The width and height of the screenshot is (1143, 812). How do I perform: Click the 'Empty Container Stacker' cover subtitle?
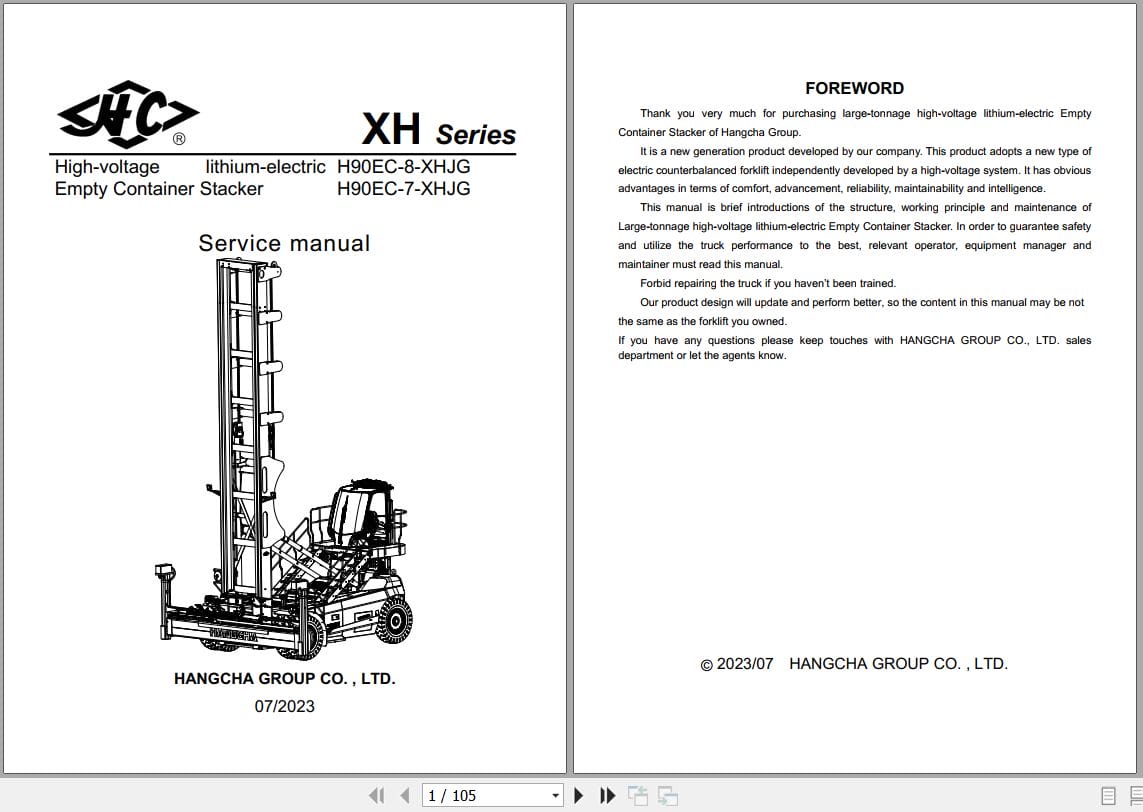tap(159, 189)
